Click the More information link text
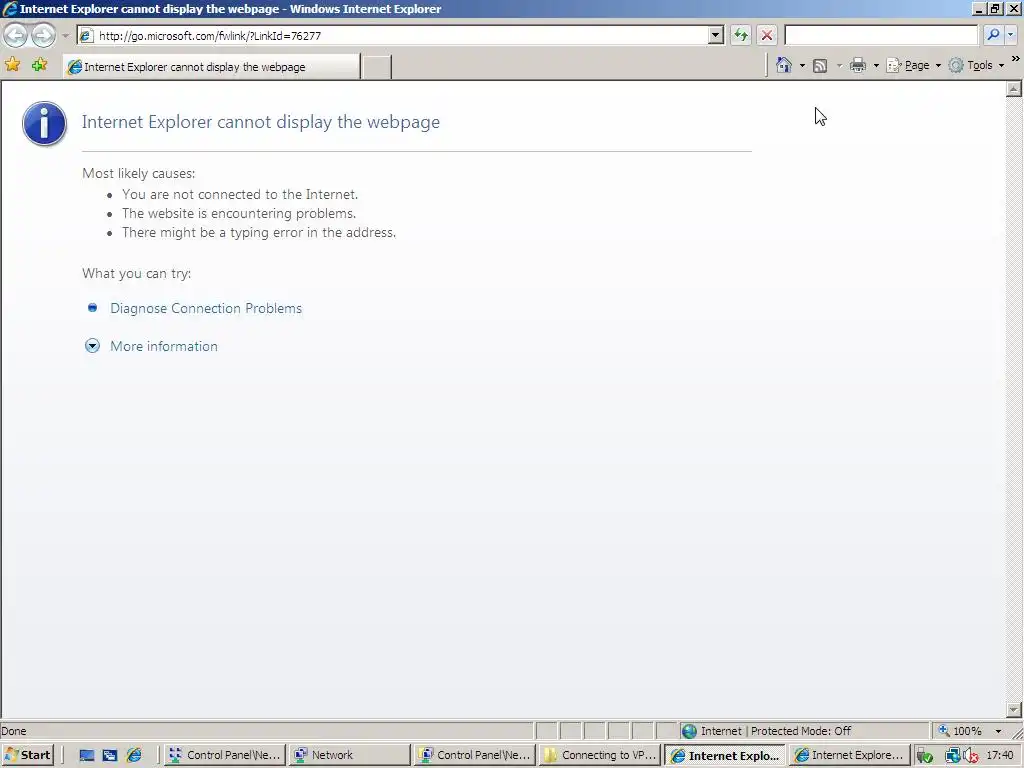Screen dimensions: 1024x768 pyautogui.click(x=164, y=346)
